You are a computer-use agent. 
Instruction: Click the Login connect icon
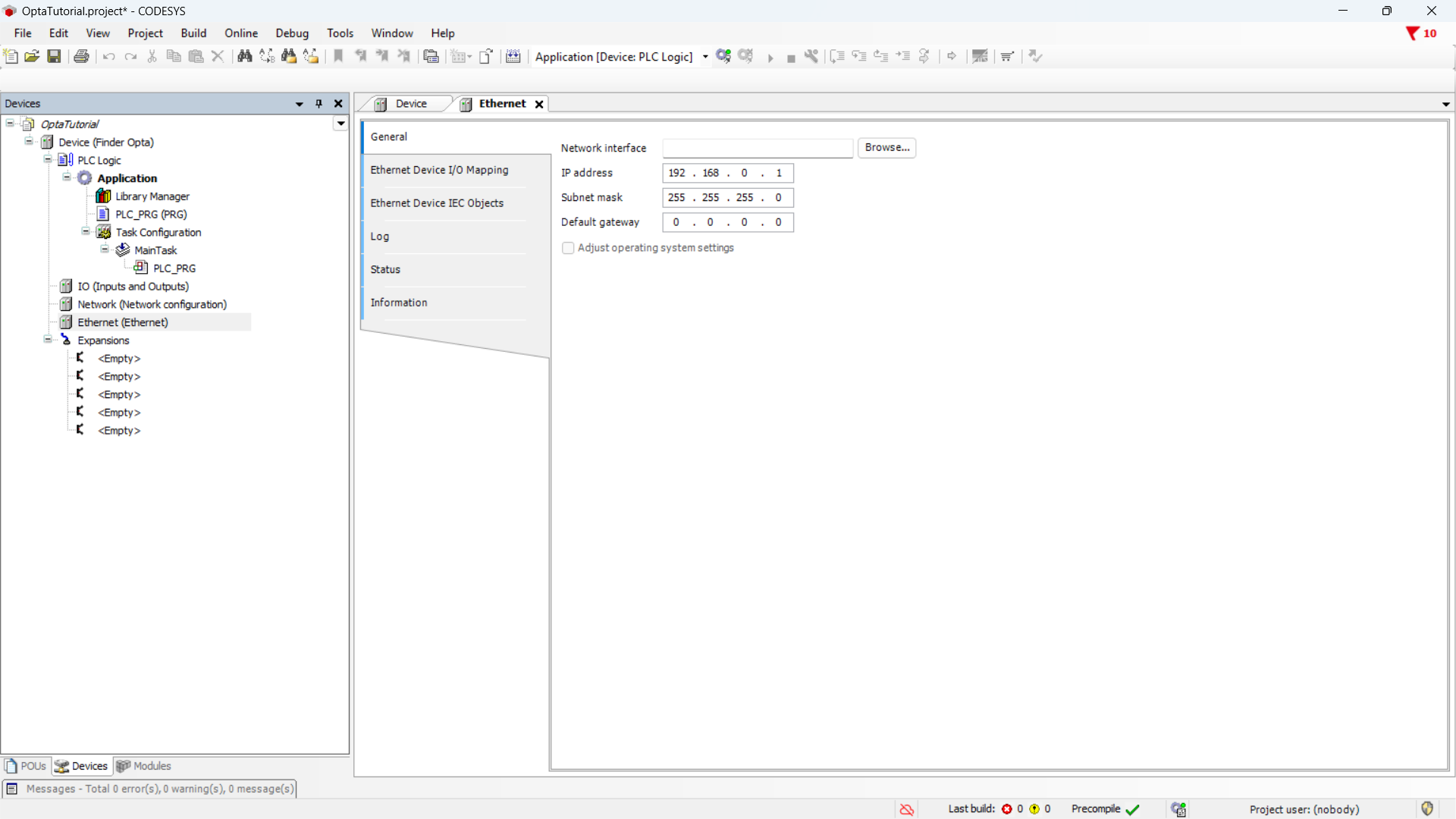(723, 56)
